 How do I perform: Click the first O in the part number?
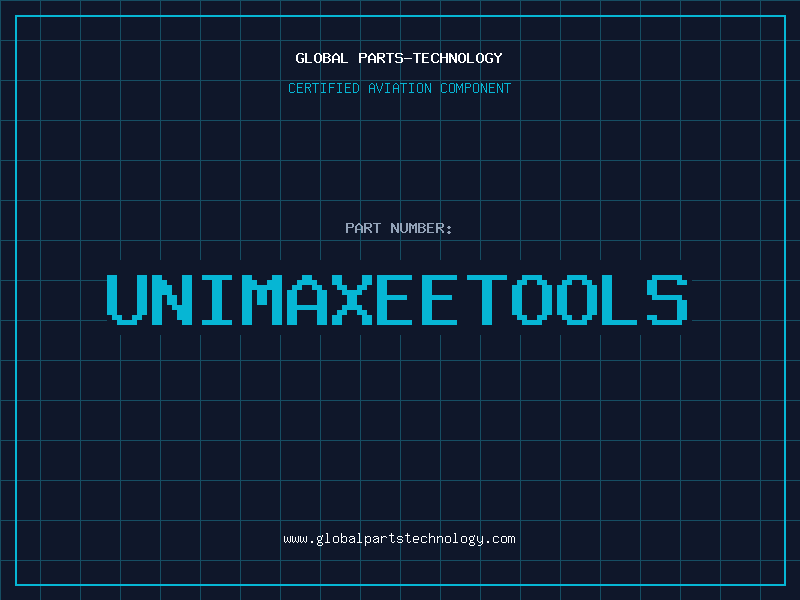point(532,299)
